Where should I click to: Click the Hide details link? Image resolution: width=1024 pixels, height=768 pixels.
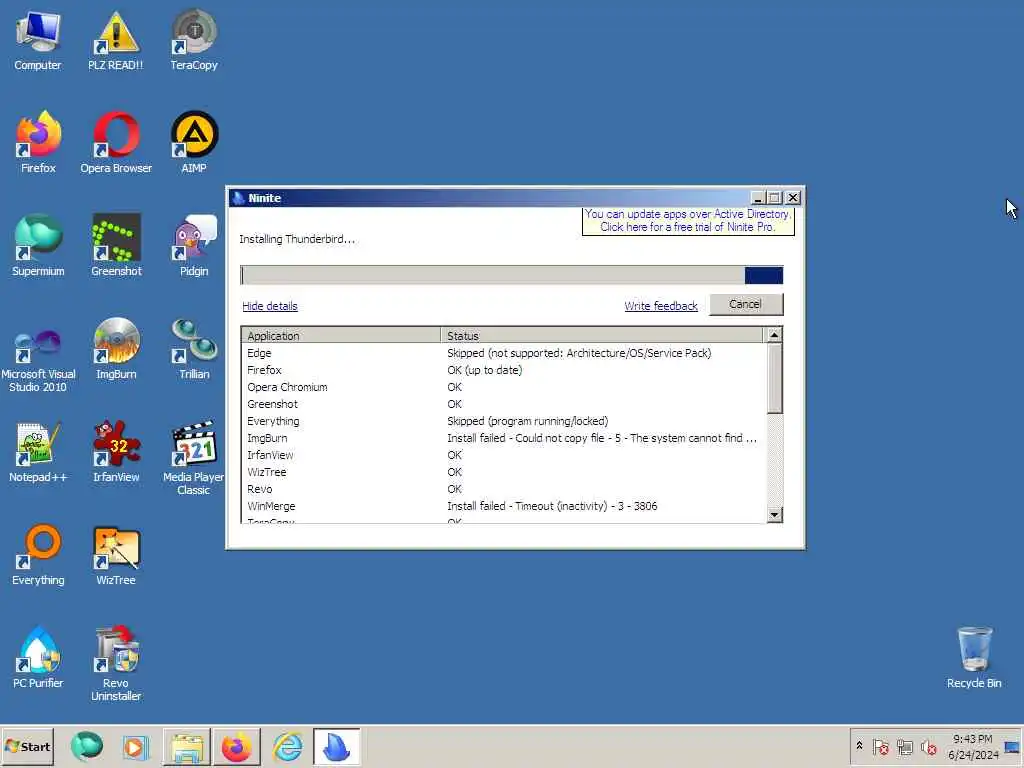[270, 306]
